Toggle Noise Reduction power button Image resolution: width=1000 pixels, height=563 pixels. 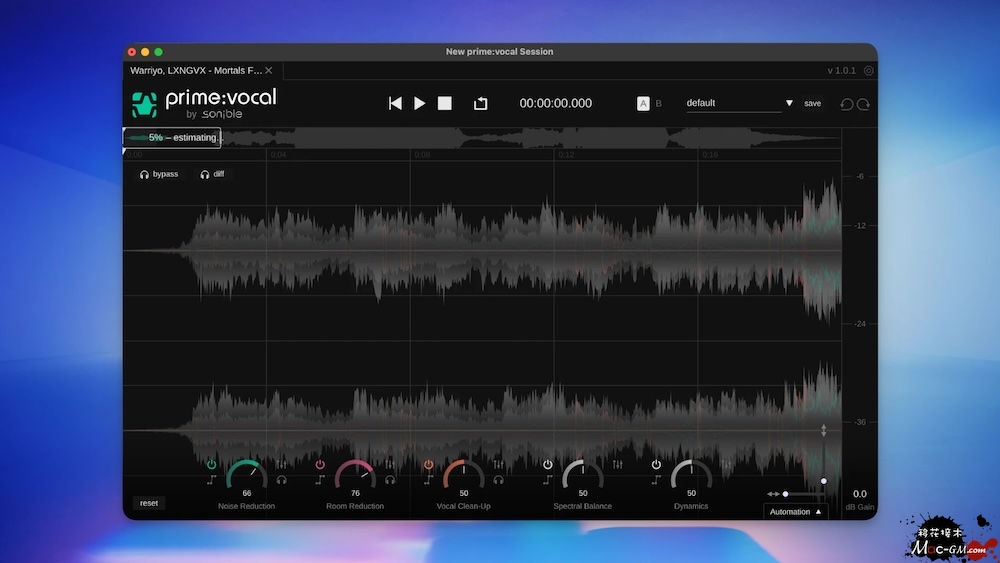tap(211, 465)
